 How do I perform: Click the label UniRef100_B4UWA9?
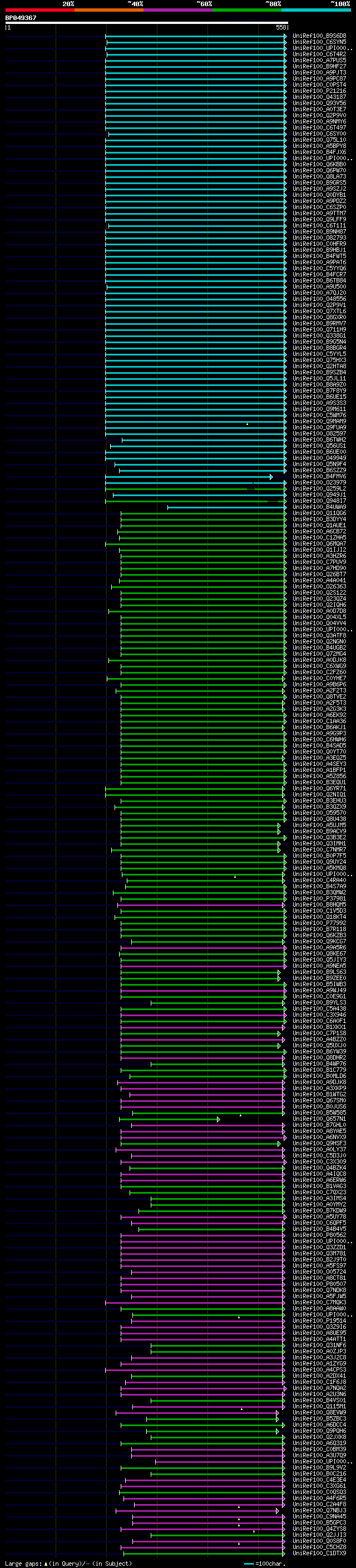(319, 507)
